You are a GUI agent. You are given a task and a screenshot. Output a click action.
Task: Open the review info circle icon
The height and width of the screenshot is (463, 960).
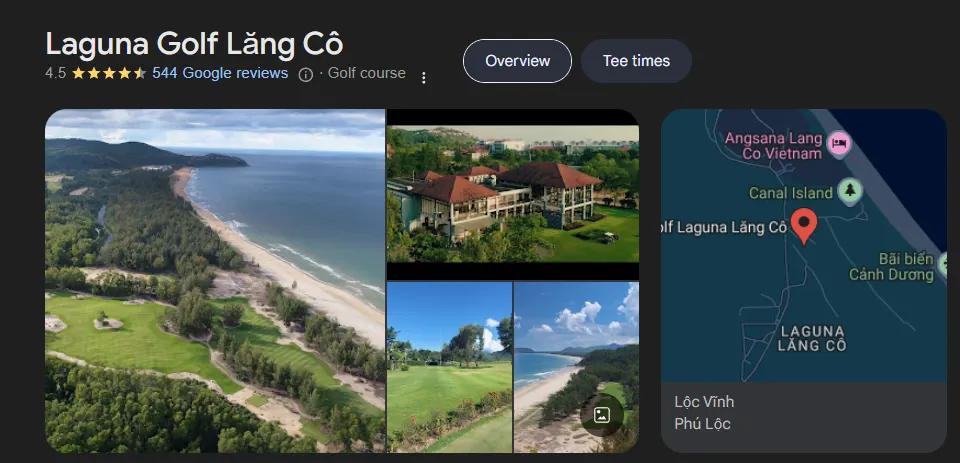306,74
